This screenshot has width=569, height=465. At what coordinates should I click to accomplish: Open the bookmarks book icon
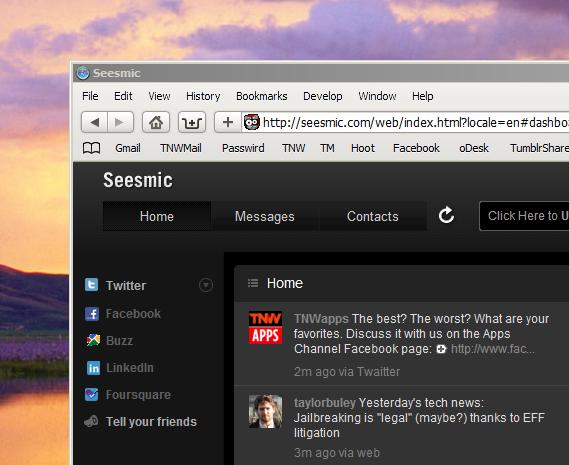(91, 148)
